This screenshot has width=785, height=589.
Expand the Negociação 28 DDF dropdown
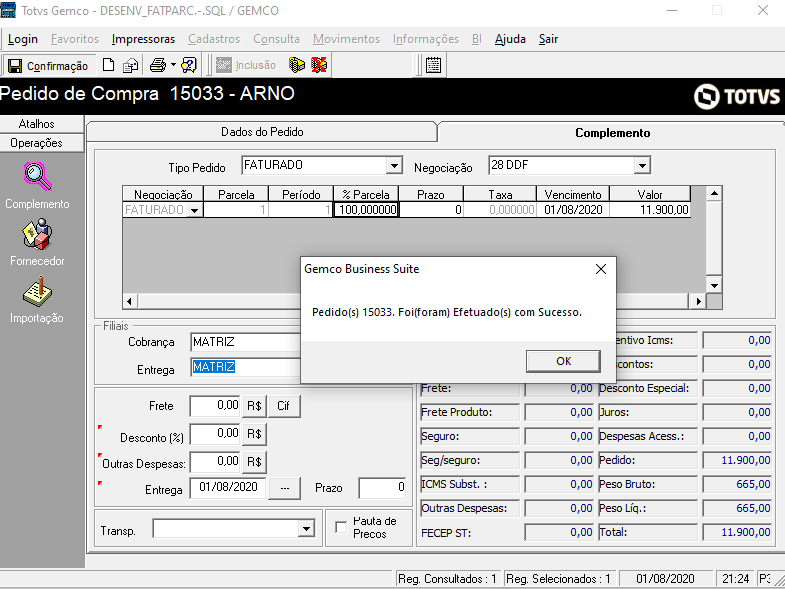tap(642, 165)
